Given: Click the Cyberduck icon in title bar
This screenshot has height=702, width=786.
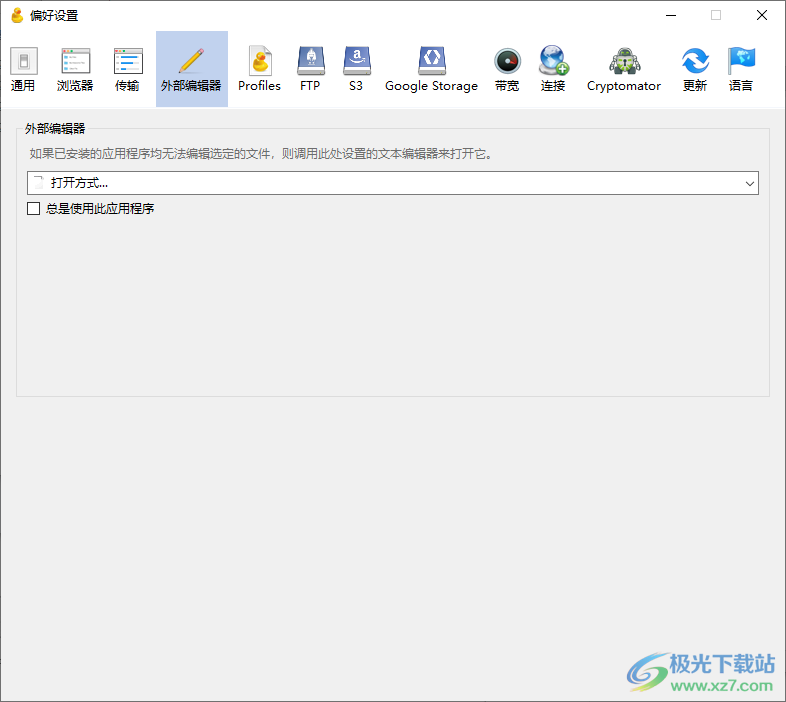Looking at the screenshot, I should point(17,16).
